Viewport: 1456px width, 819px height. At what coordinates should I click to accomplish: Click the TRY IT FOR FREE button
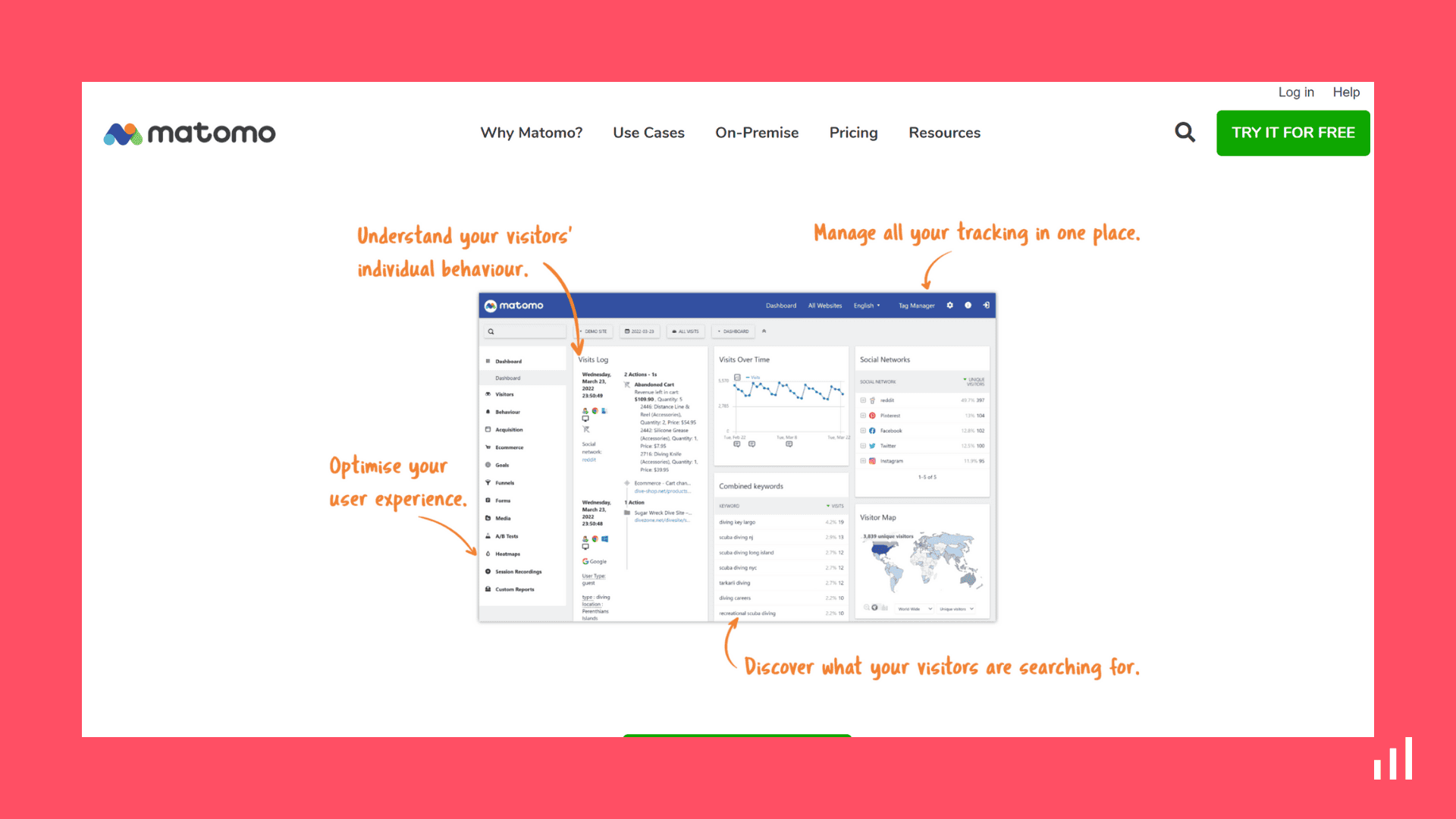[1293, 132]
